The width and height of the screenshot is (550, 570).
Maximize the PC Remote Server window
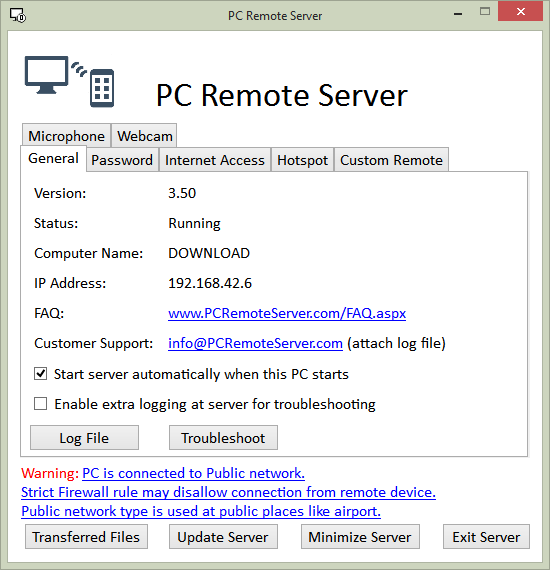(x=485, y=12)
